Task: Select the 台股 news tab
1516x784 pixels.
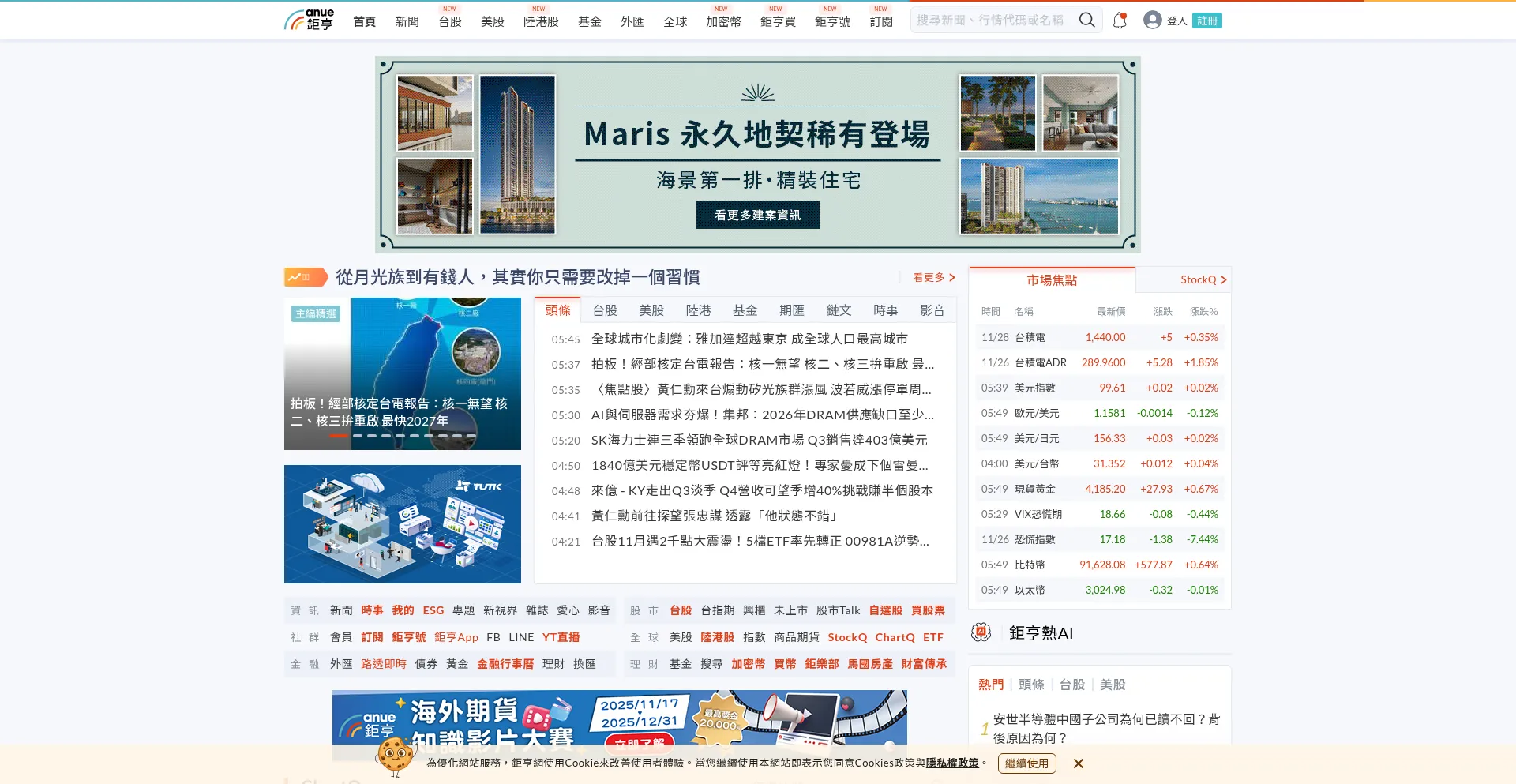Action: click(x=605, y=310)
